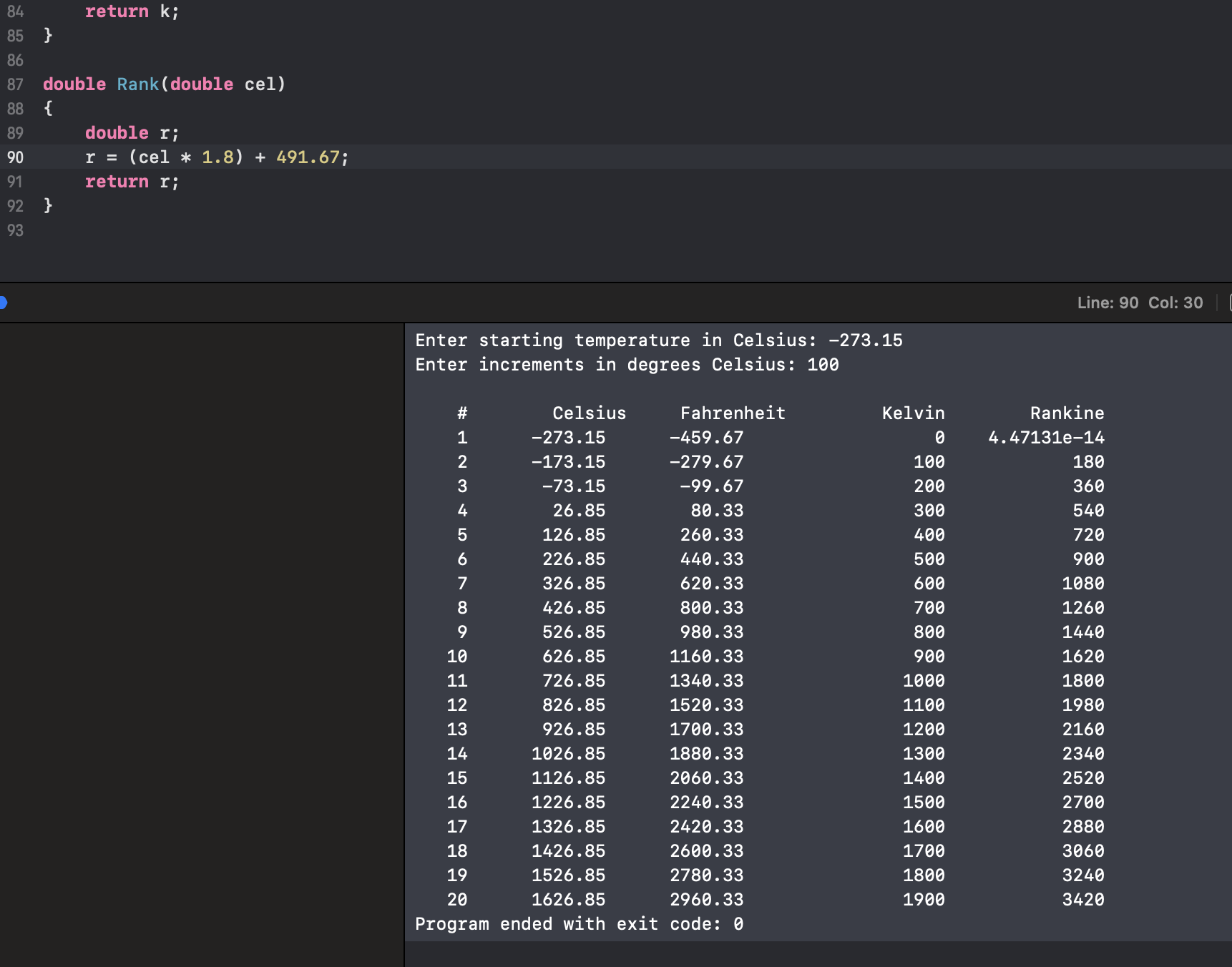This screenshot has height=967, width=1232.
Task: Place cursor on 'return k;' statement
Action: (x=132, y=11)
